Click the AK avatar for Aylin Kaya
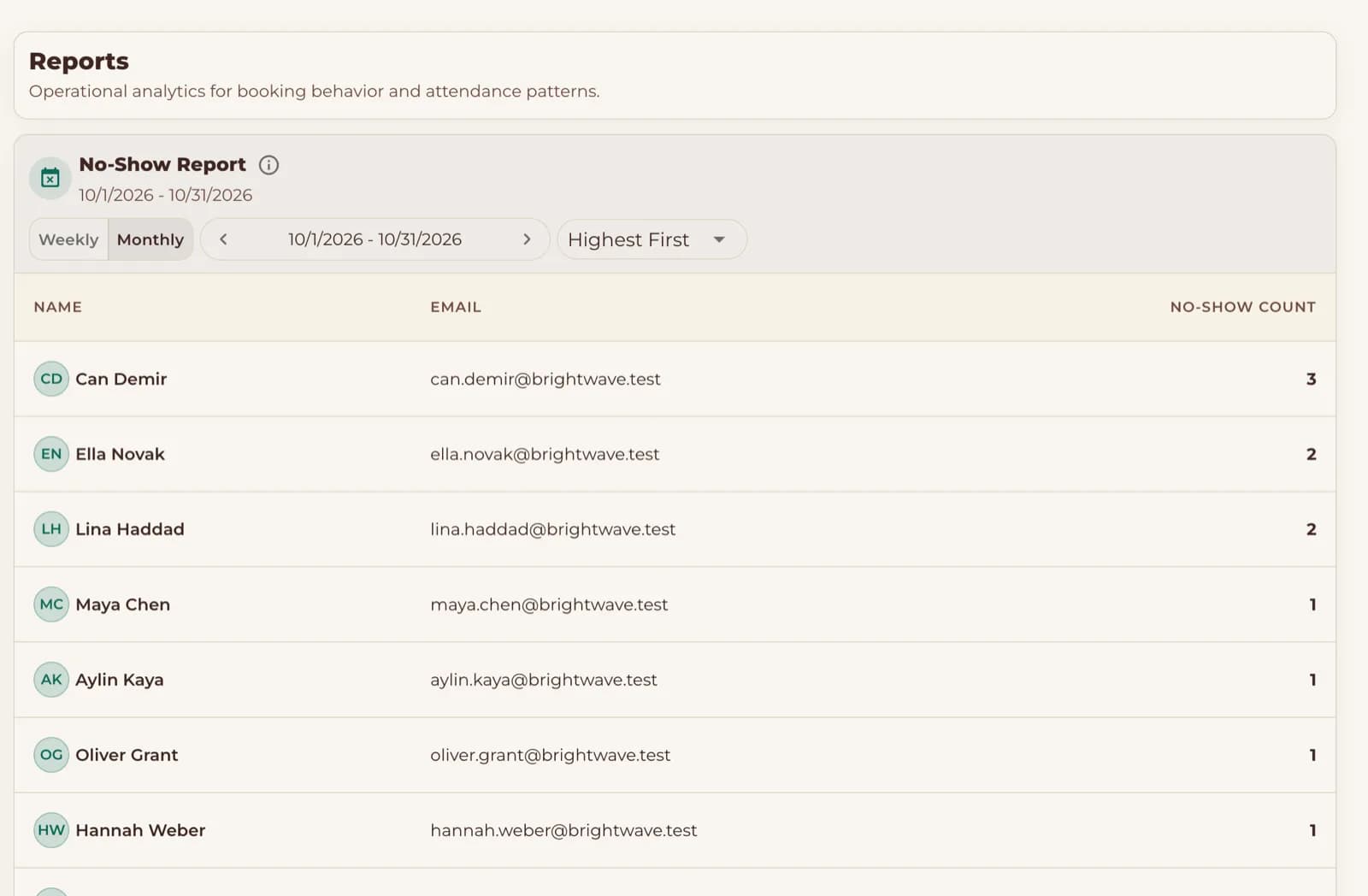The width and height of the screenshot is (1368, 896). (x=51, y=680)
